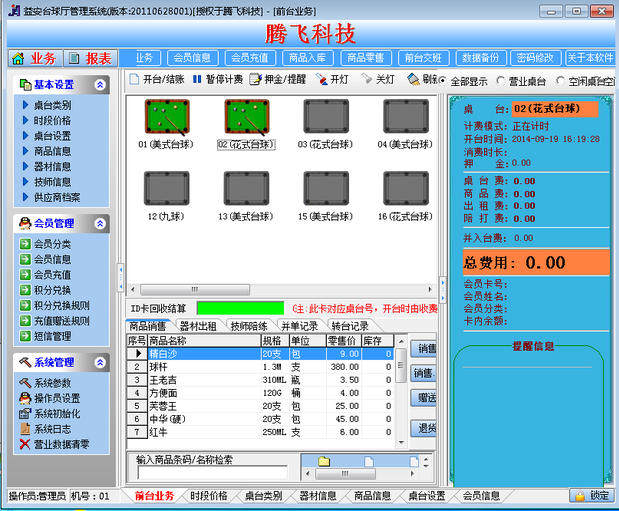The image size is (619, 511).
Task: Select 王老吉 product row
Action: [x=260, y=380]
